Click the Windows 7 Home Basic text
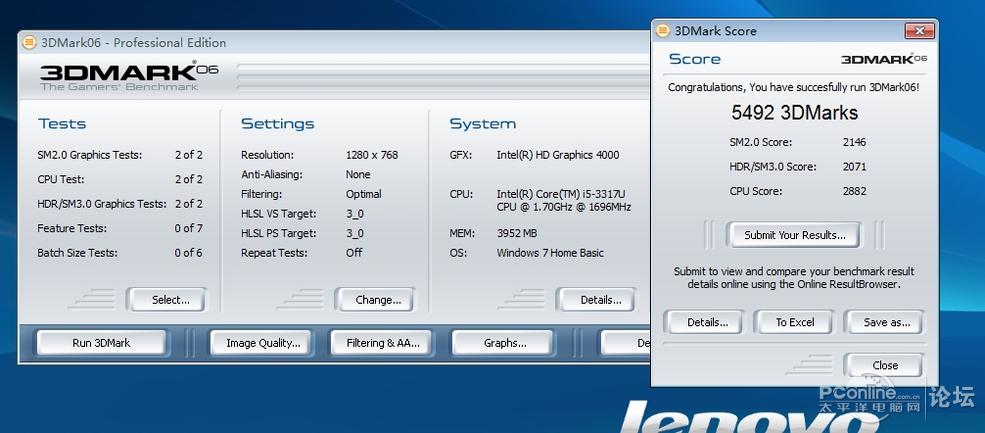The width and height of the screenshot is (985, 433). pyautogui.click(x=550, y=253)
